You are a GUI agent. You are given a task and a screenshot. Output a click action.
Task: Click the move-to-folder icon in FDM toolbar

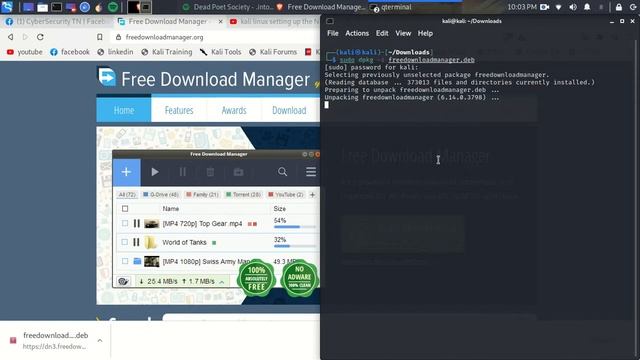[x=238, y=172]
